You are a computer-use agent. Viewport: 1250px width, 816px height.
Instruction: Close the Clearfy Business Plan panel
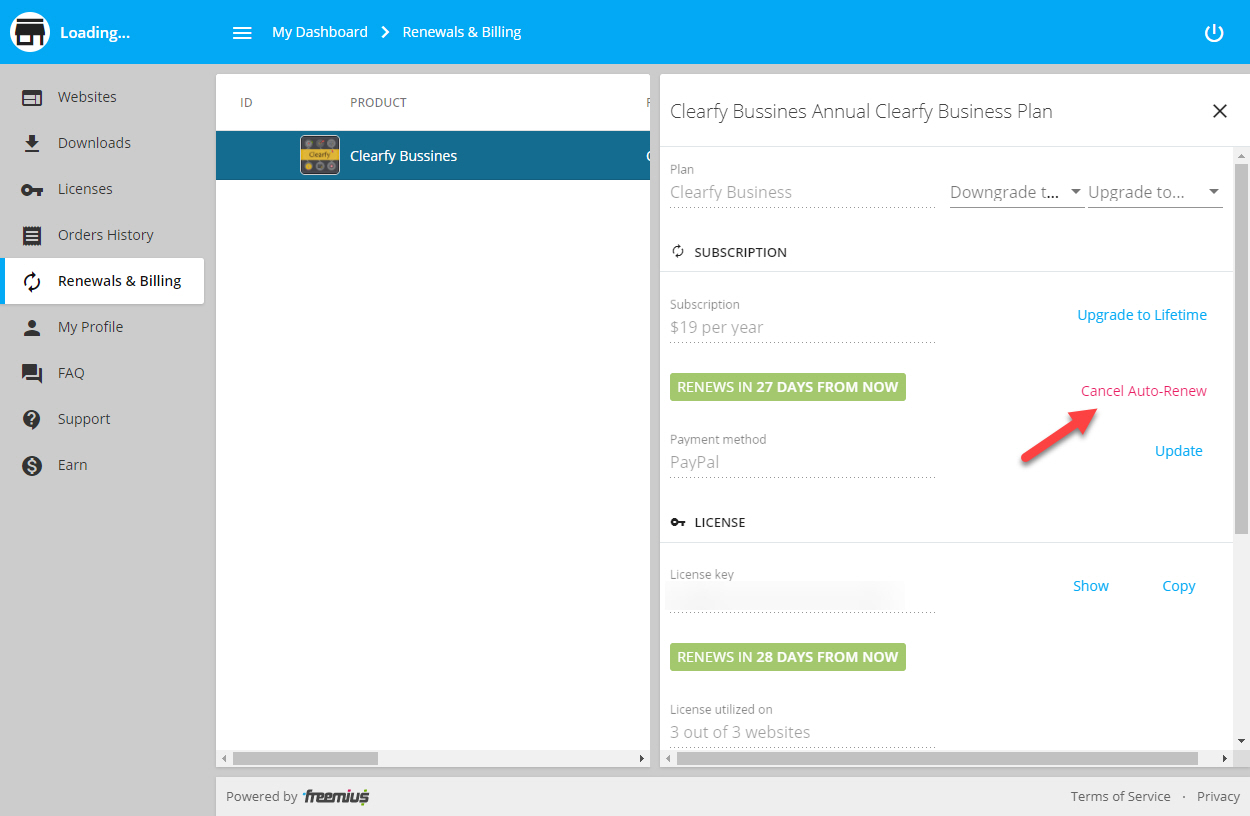1220,111
